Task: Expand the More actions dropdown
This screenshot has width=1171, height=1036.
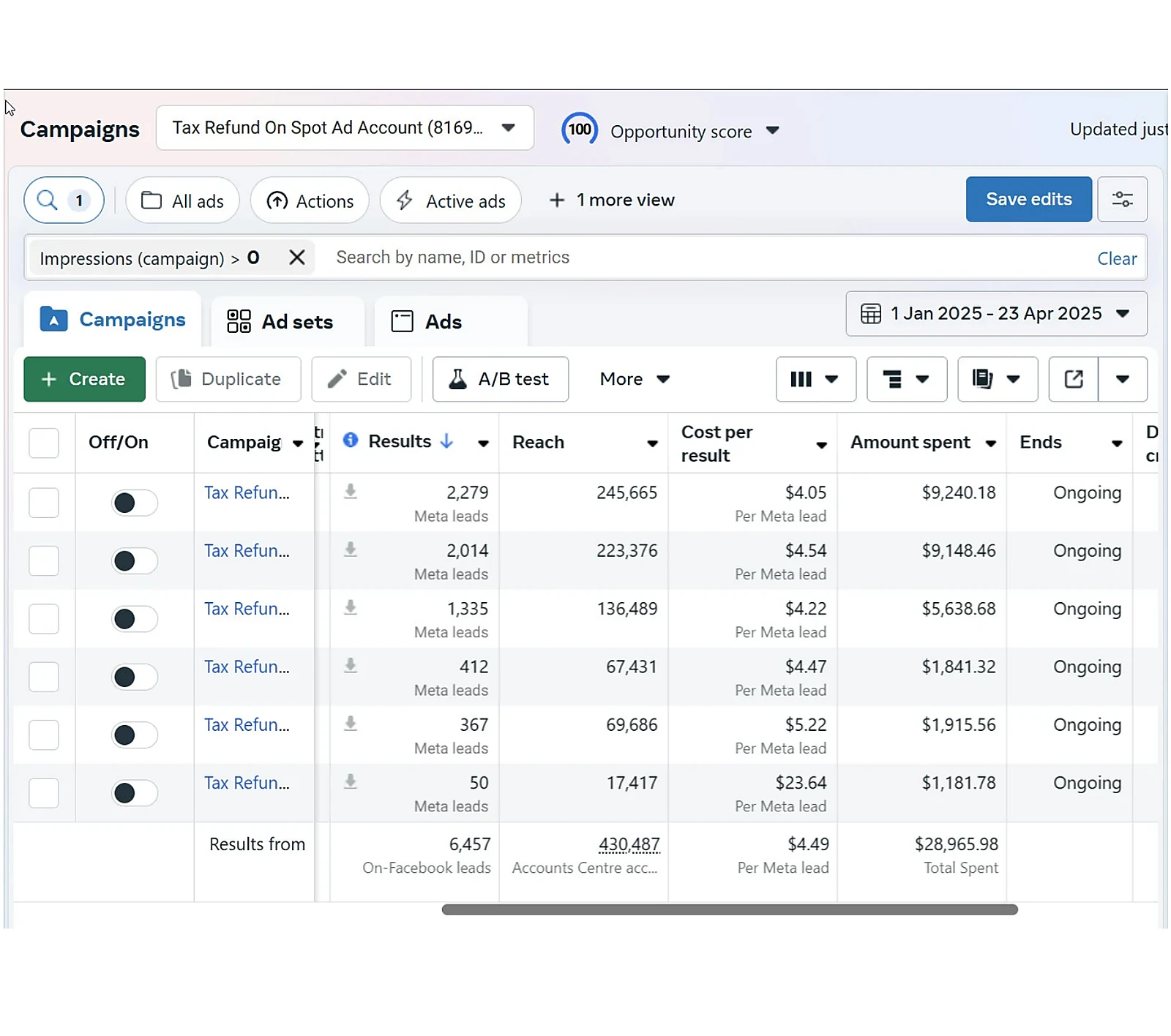Action: 635,379
